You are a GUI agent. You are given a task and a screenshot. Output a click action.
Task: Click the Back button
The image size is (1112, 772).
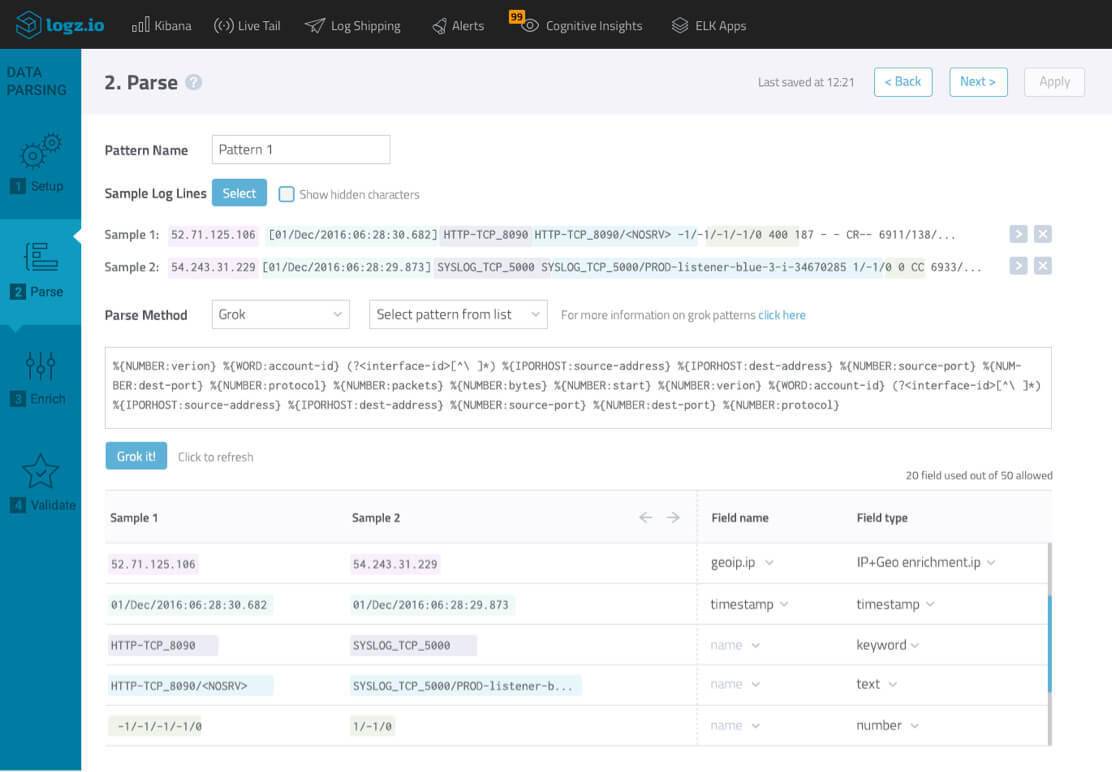point(903,82)
